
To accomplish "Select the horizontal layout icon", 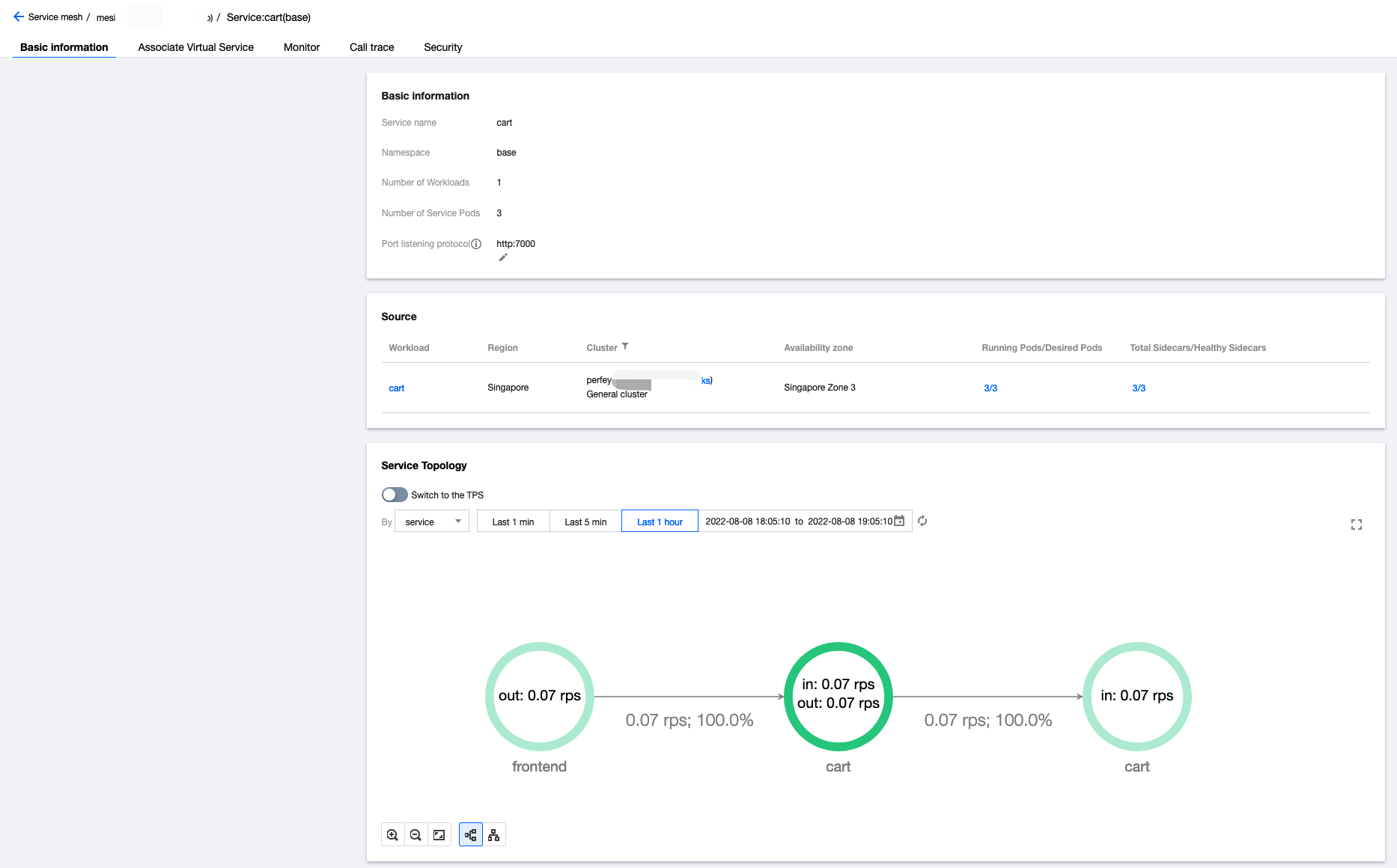I will [x=470, y=835].
